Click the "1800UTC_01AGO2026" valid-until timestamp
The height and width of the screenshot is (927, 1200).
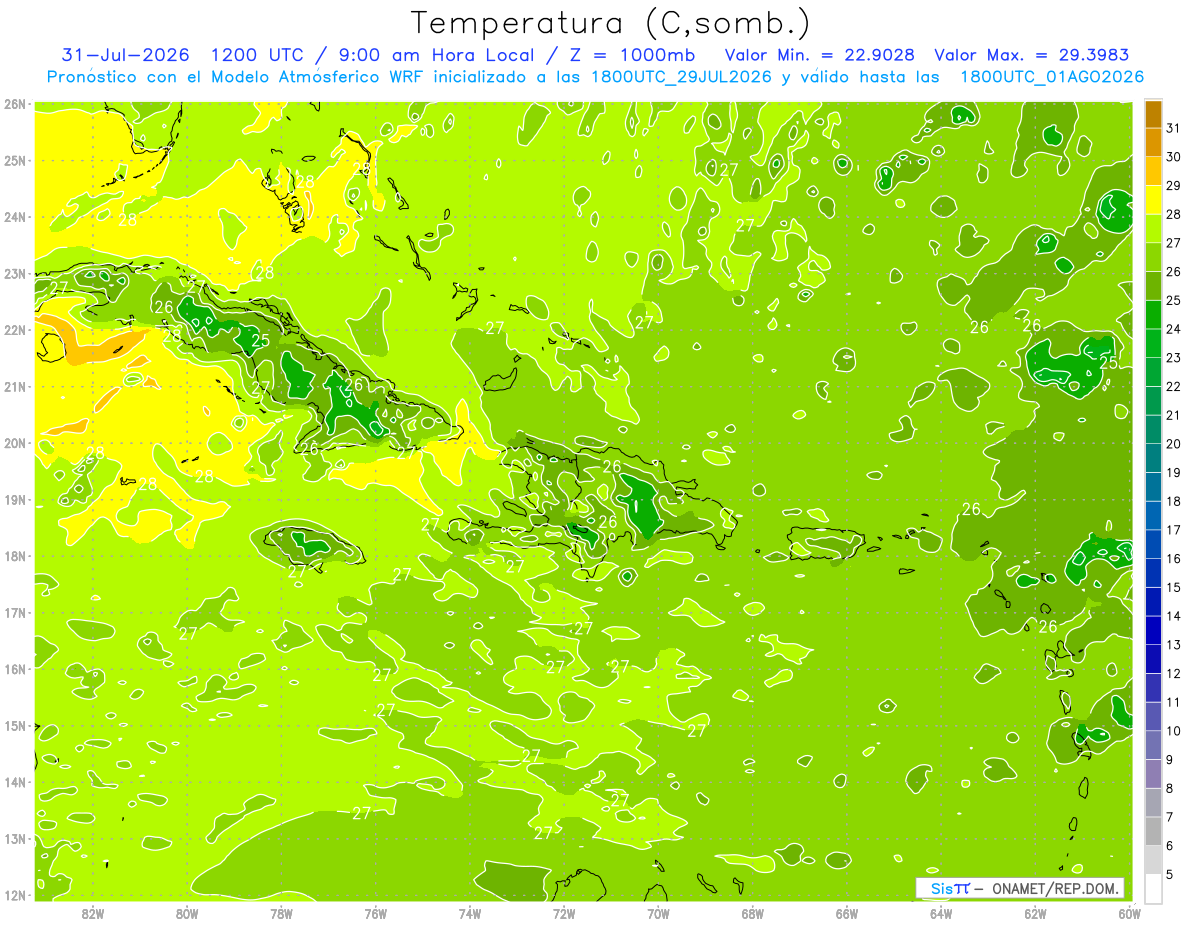point(1052,77)
